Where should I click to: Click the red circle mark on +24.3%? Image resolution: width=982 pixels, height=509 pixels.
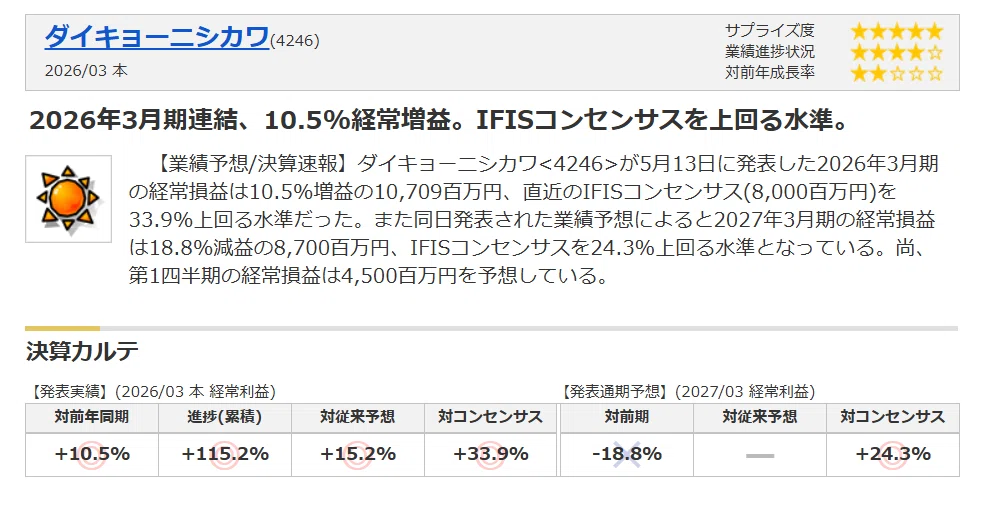click(893, 455)
